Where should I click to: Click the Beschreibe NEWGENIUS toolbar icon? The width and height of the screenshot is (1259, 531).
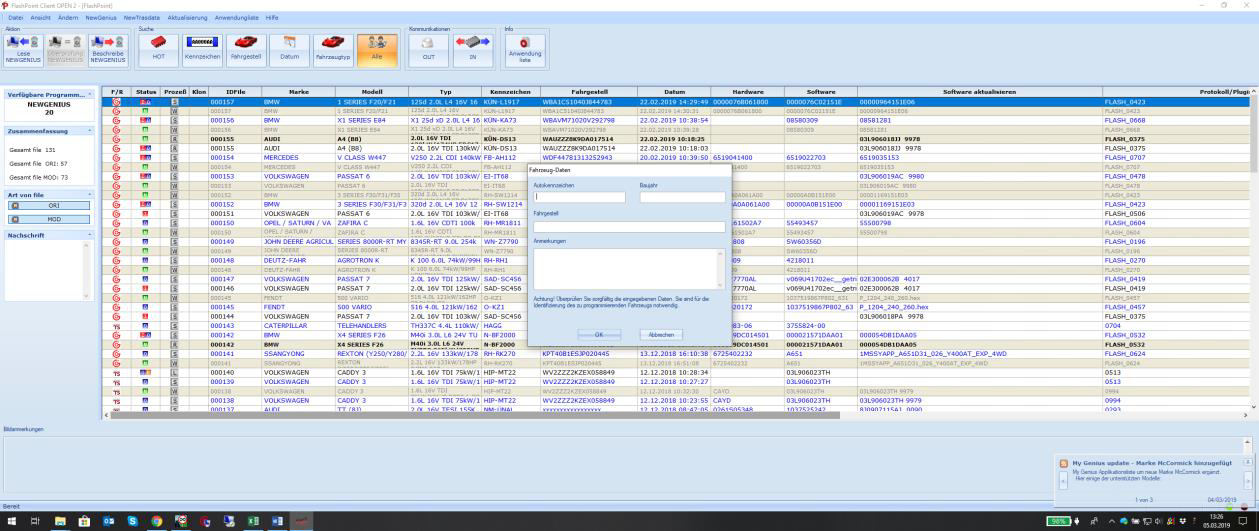(x=108, y=50)
